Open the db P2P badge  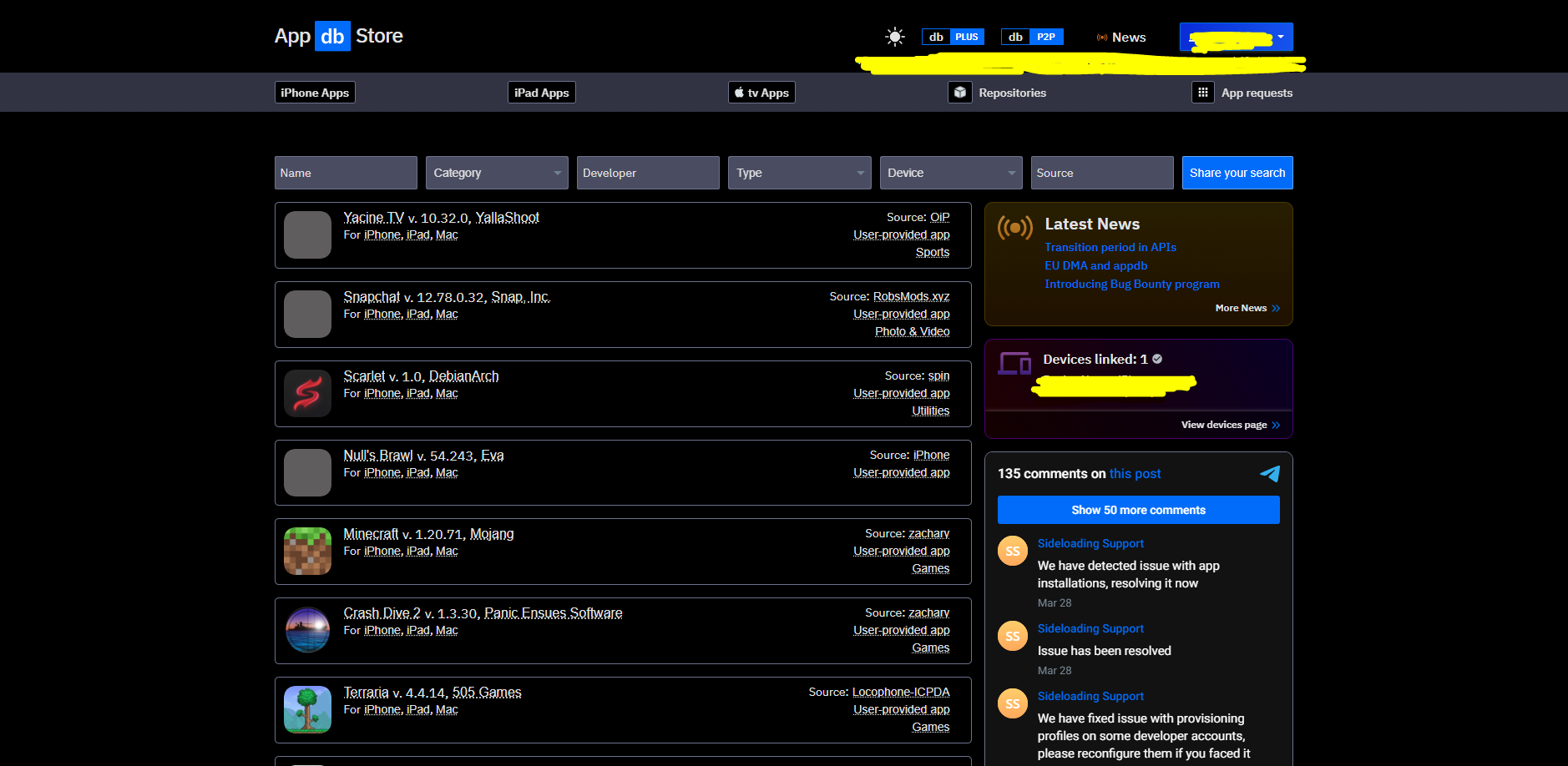1032,37
